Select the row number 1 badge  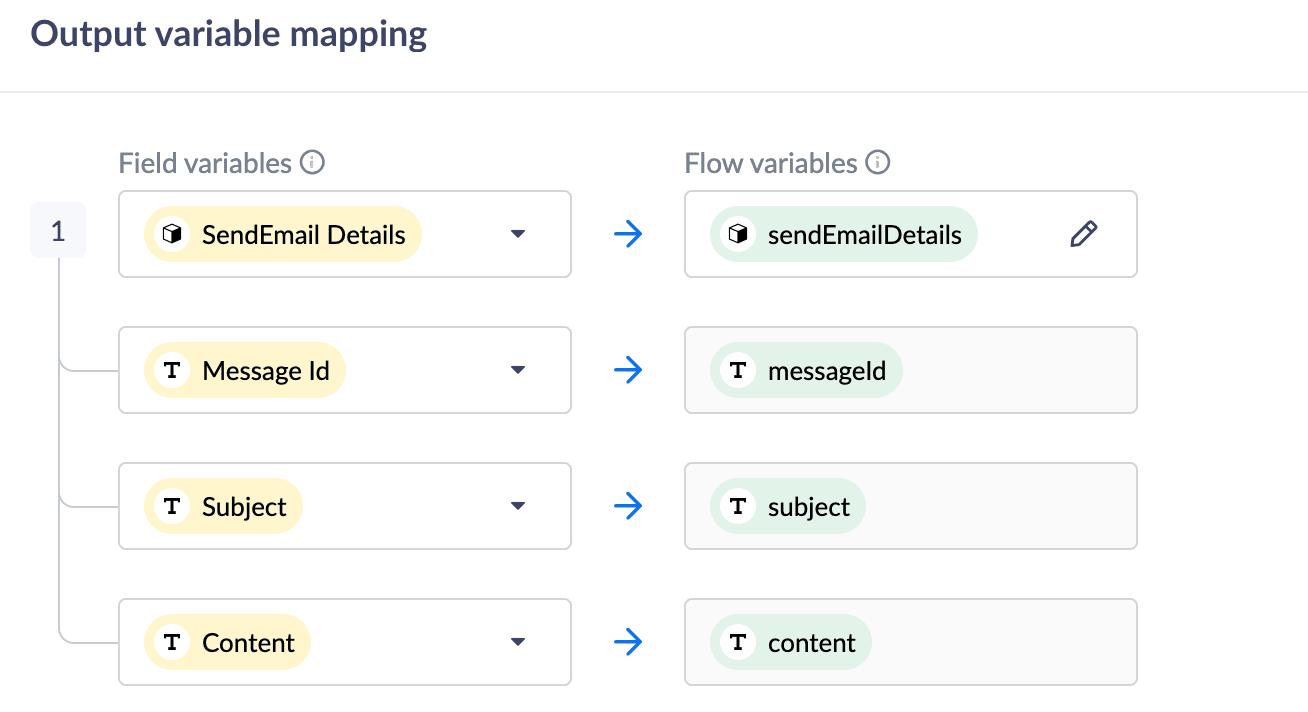[58, 231]
